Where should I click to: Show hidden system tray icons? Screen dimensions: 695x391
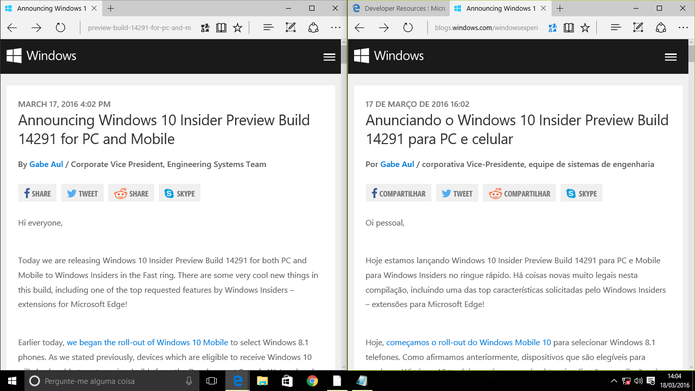[x=614, y=381]
